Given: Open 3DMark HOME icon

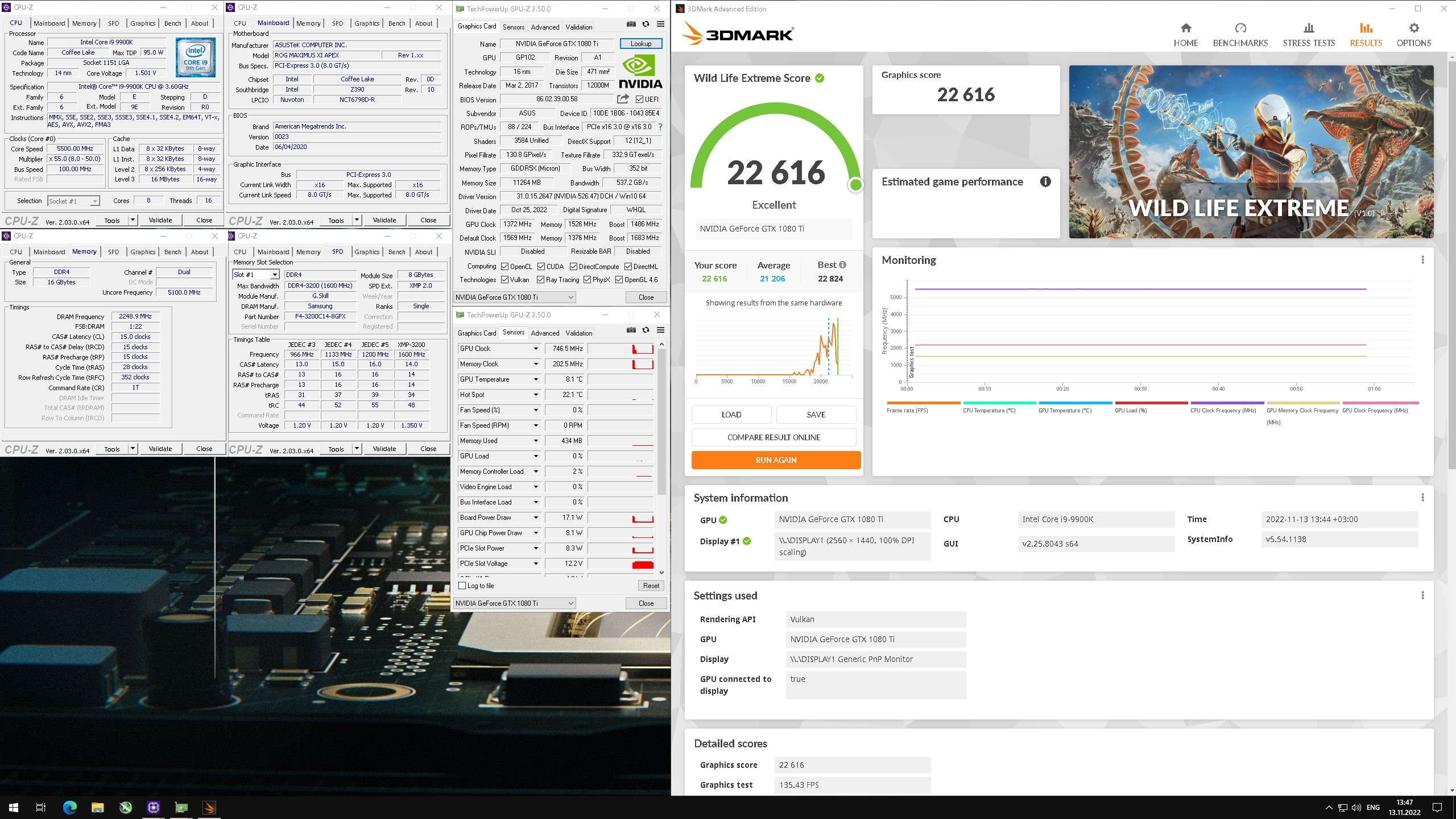Looking at the screenshot, I should [1186, 28].
